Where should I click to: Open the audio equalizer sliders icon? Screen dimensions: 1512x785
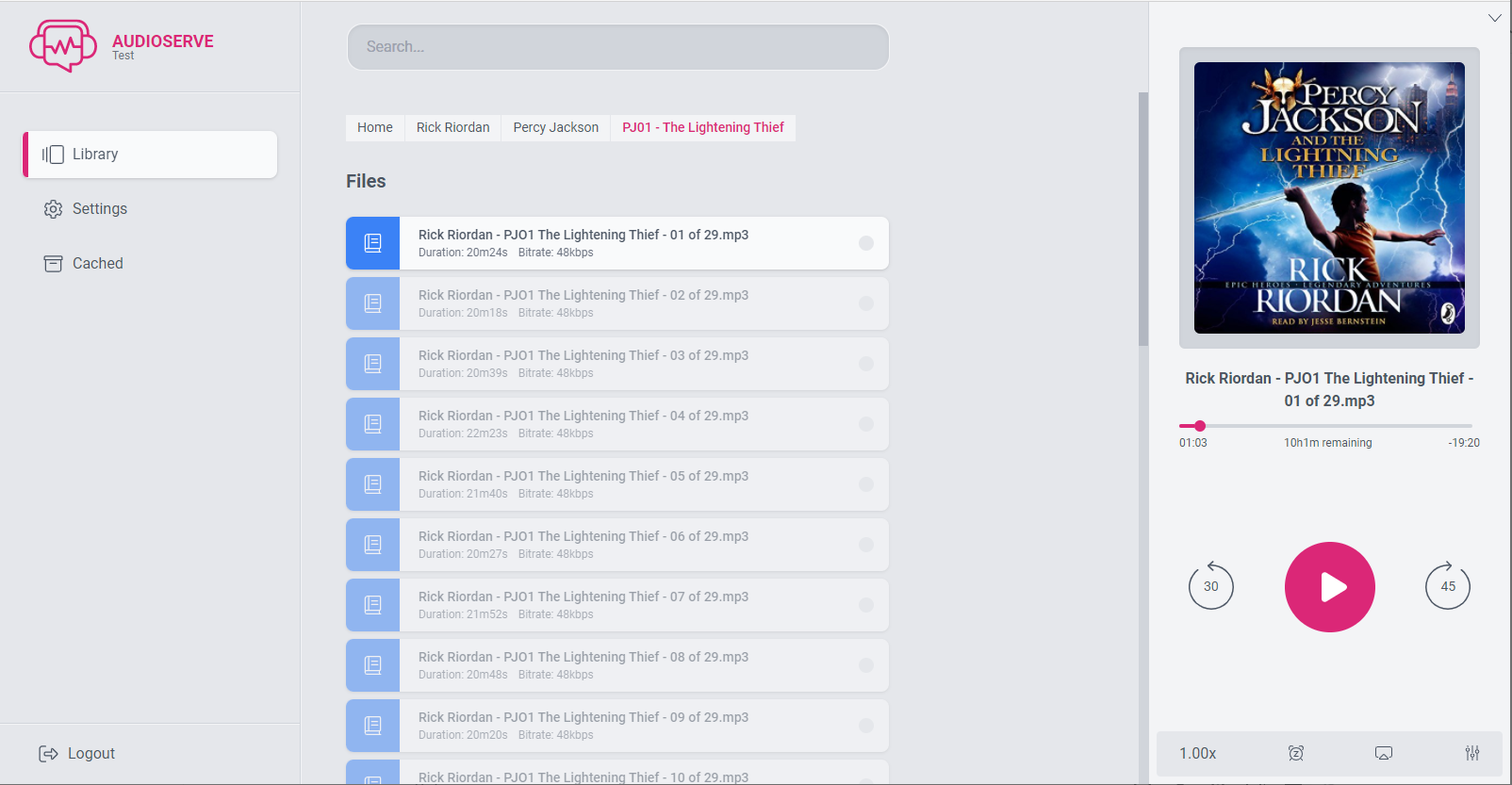1472,753
